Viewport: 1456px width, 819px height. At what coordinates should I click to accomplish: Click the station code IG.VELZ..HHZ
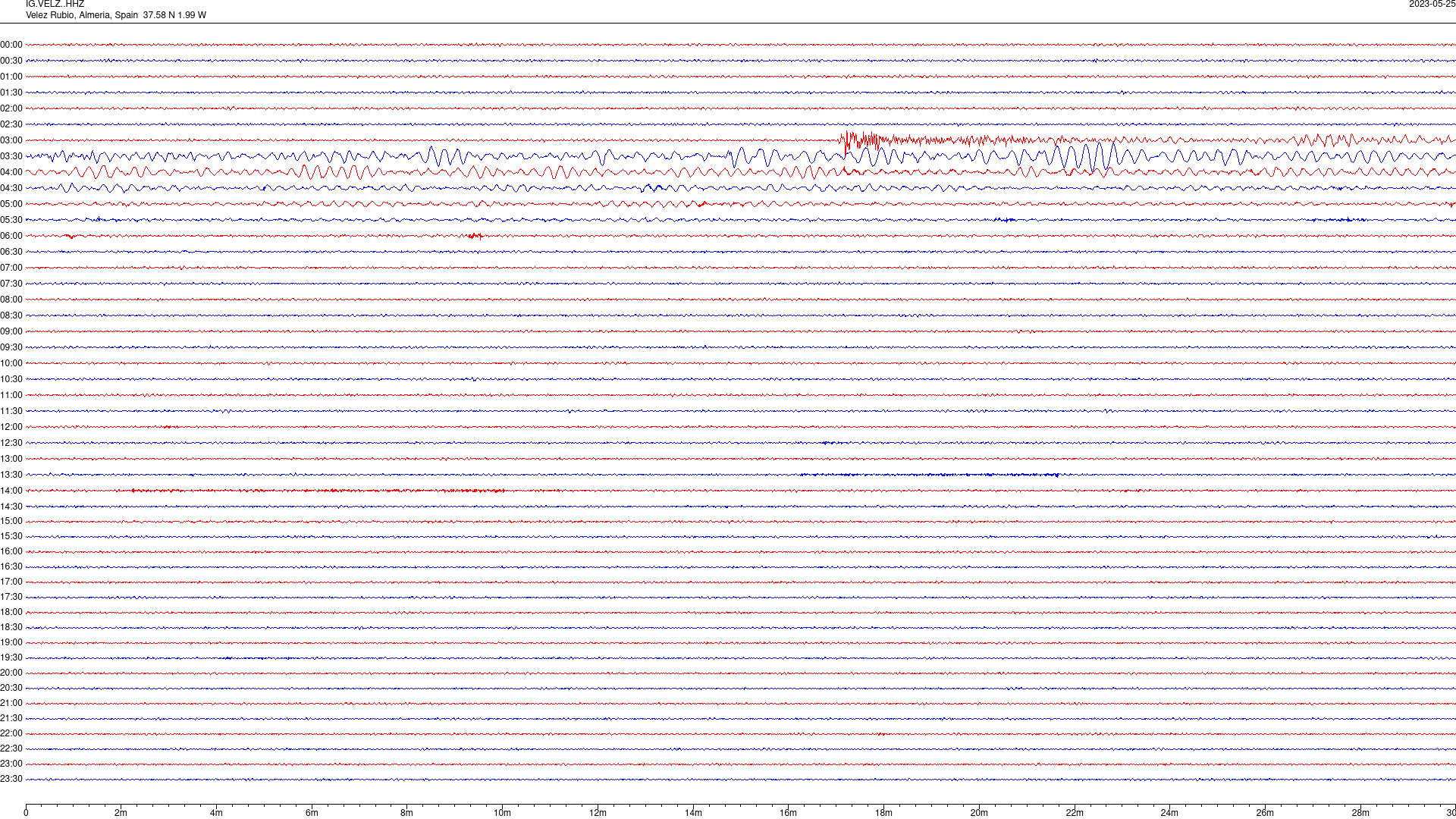coord(55,5)
